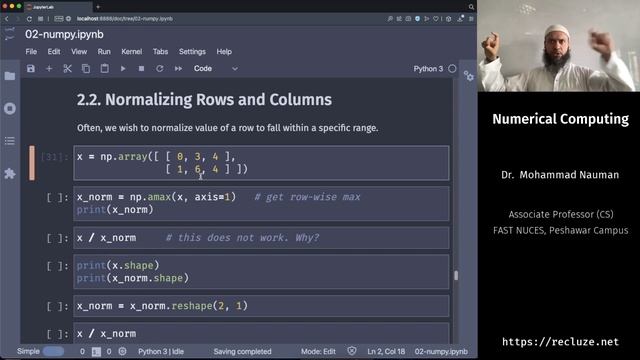640x360 pixels.
Task: Select the blue collapser bar of the active cell
Action: pos(32,163)
